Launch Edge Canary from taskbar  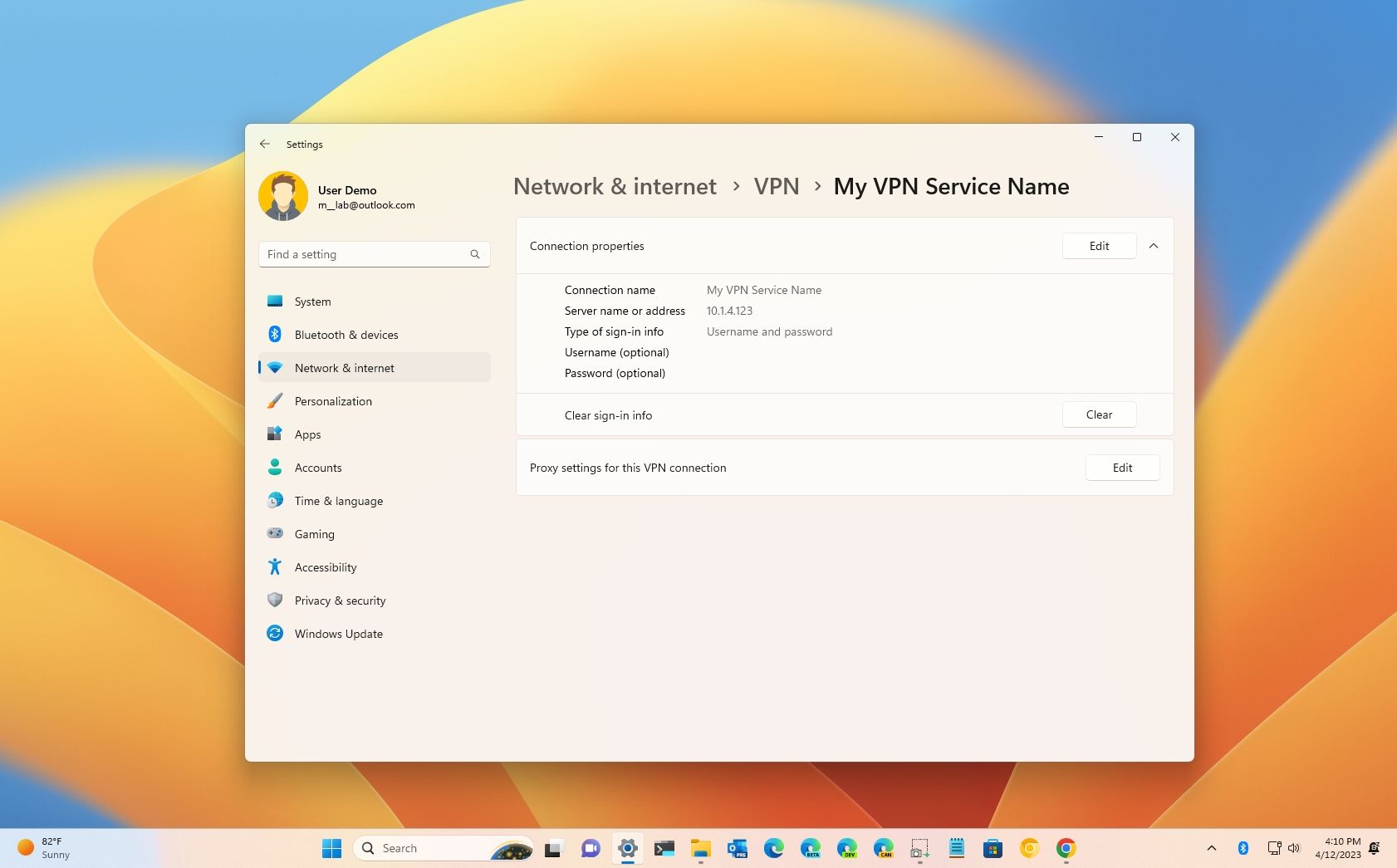click(884, 848)
